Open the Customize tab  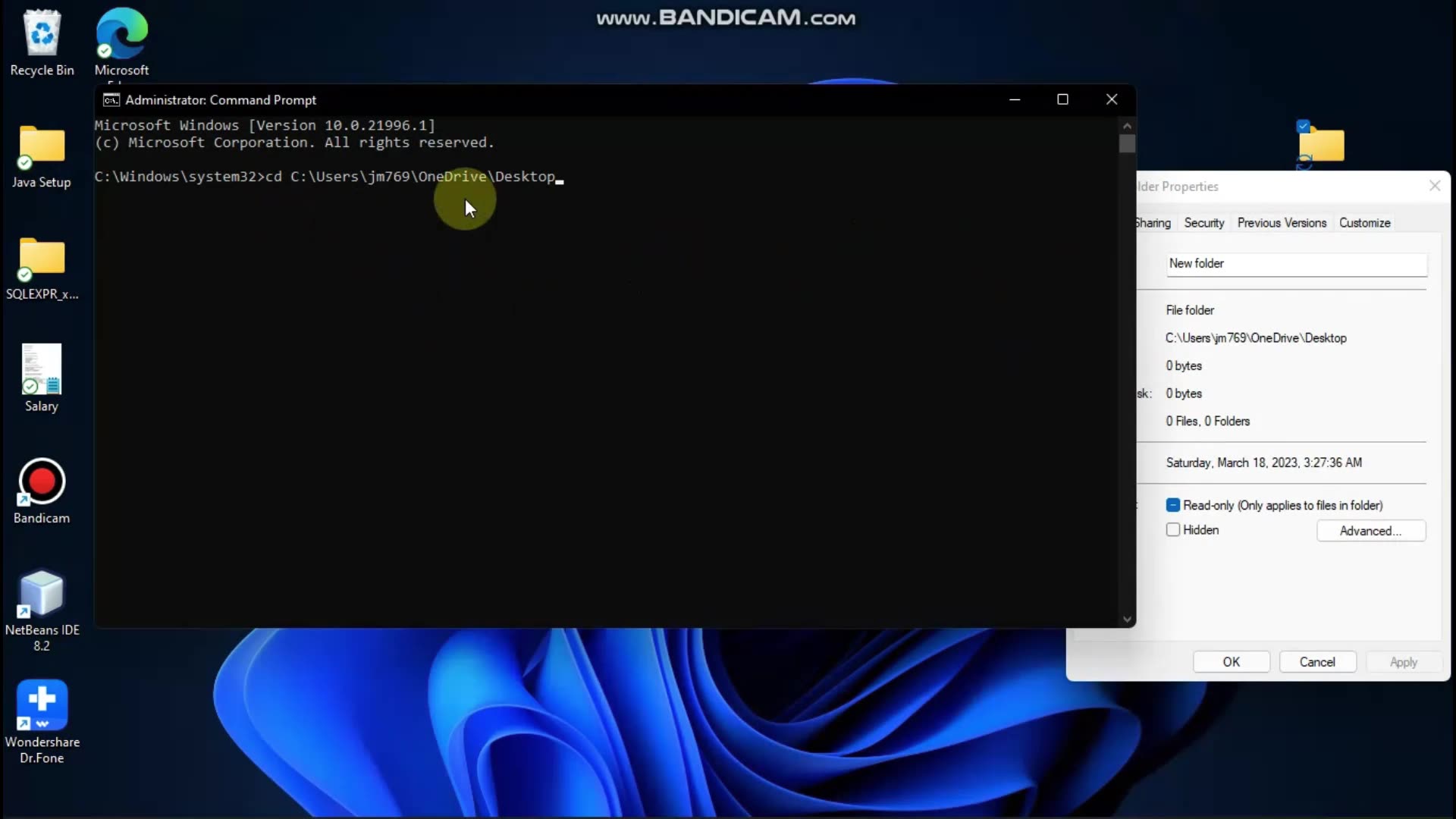coord(1364,223)
